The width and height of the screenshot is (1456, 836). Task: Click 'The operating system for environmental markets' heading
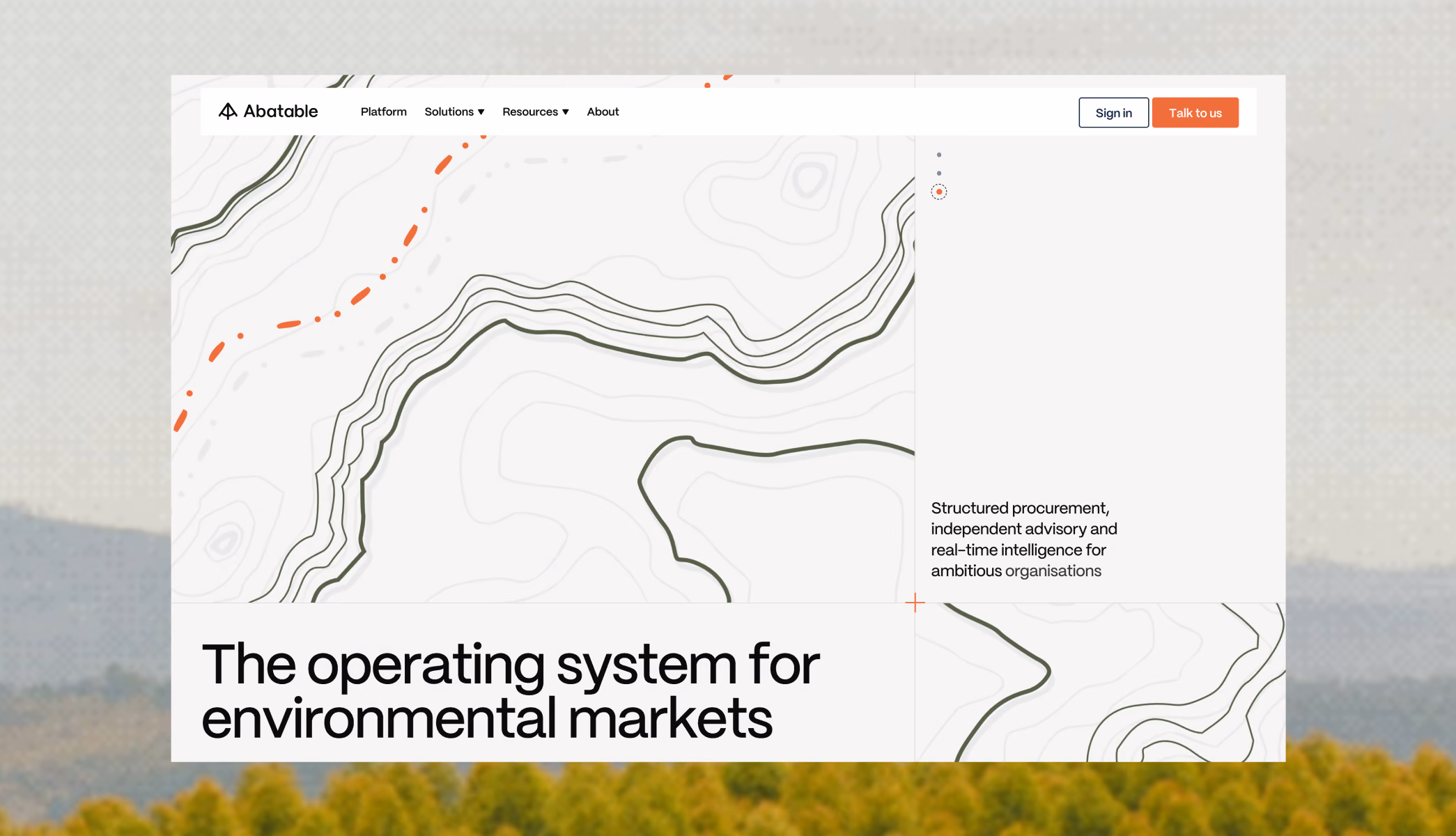pyautogui.click(x=511, y=691)
